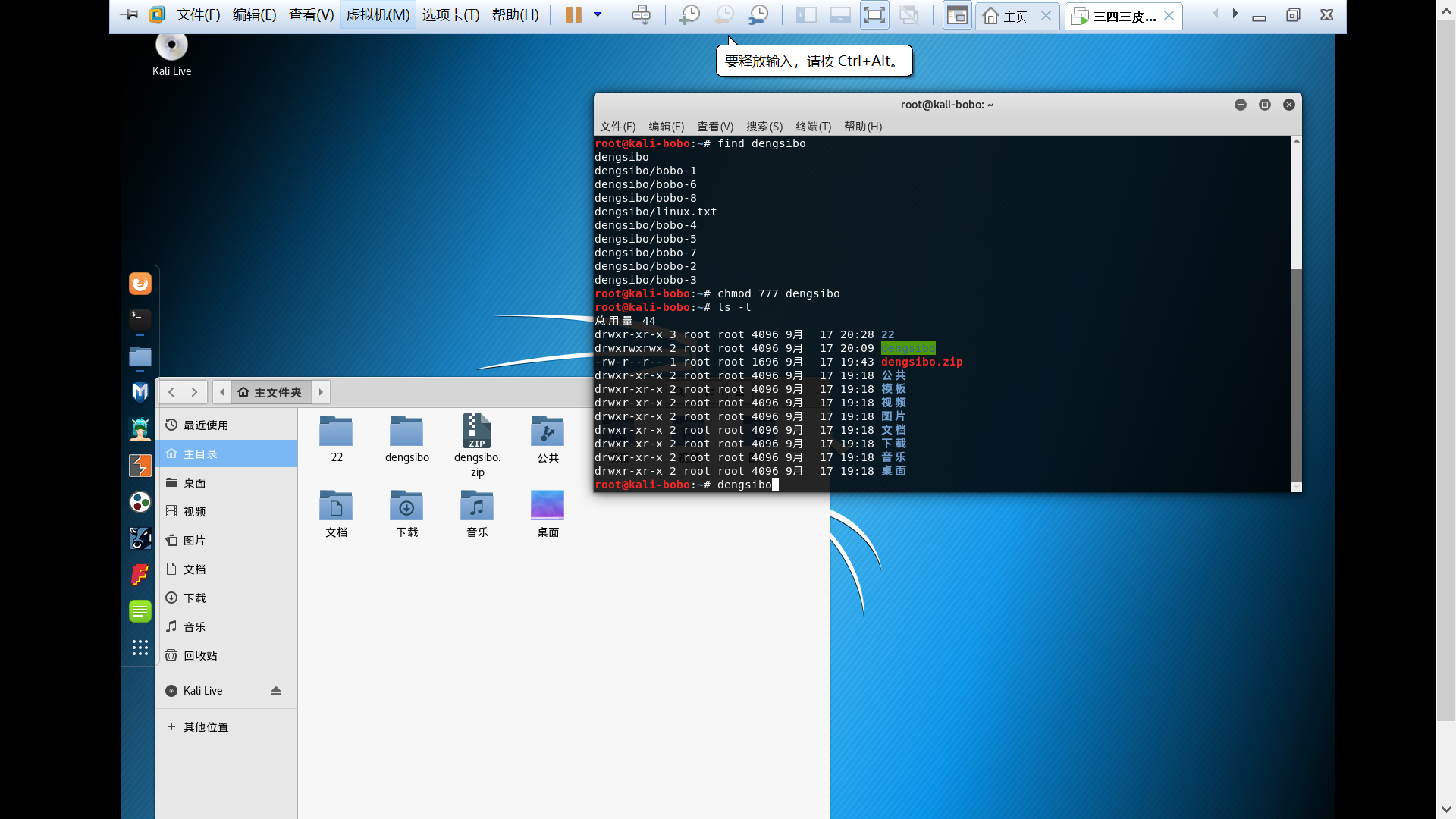Open the terminal 搜索(S) menu
The width and height of the screenshot is (1456, 819).
point(764,127)
